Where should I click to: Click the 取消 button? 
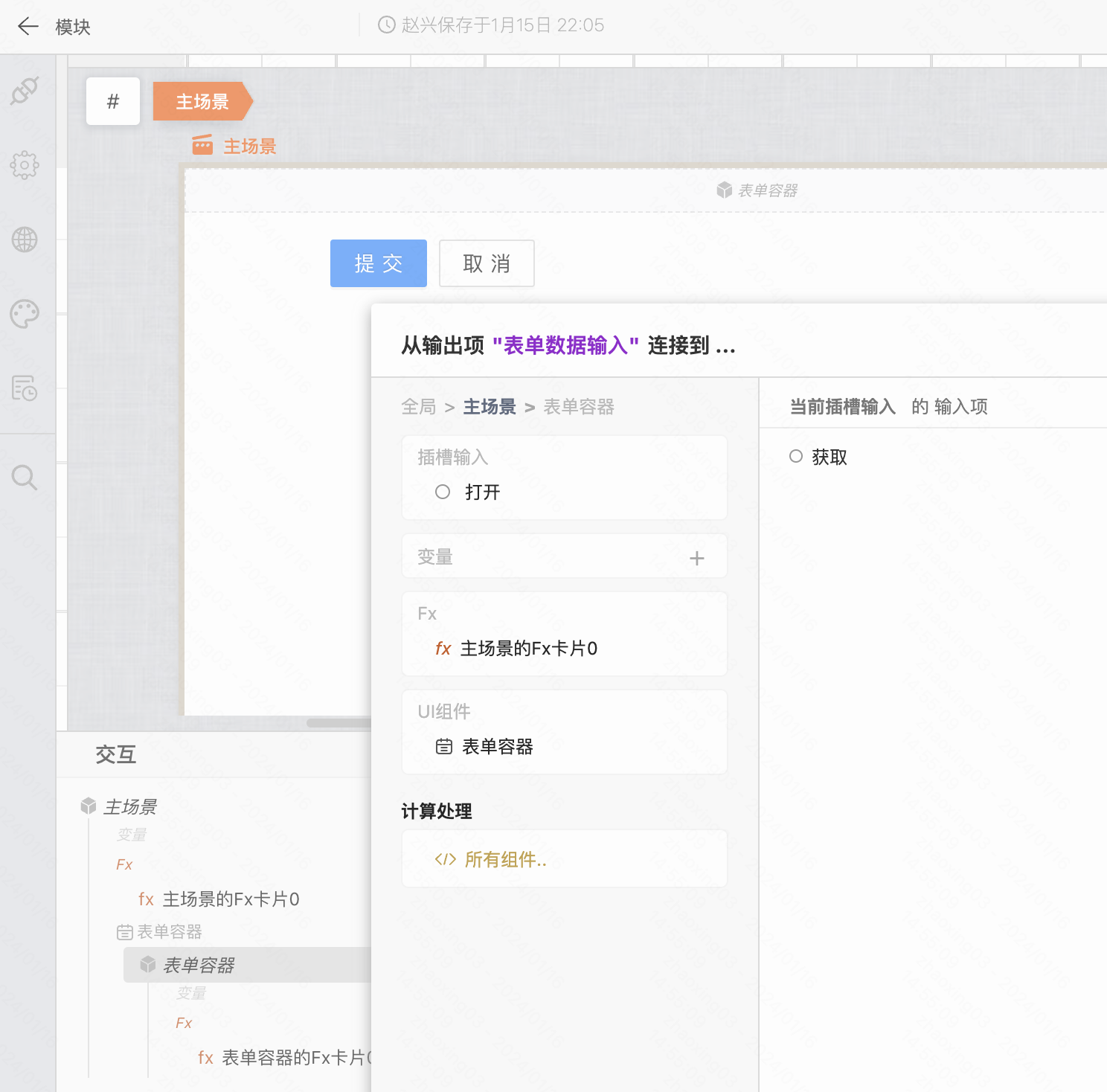click(x=487, y=263)
